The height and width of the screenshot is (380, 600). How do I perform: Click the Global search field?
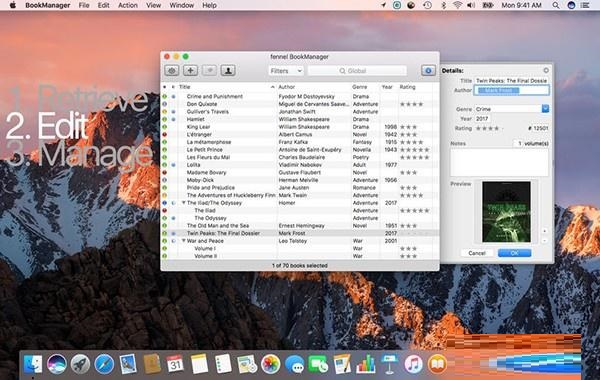point(357,71)
